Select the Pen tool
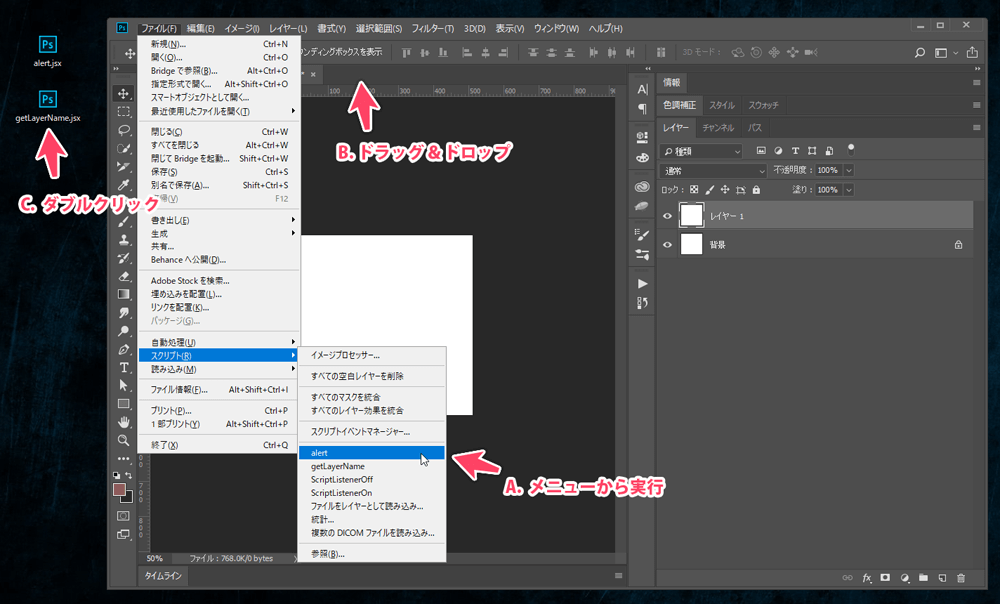 124,350
